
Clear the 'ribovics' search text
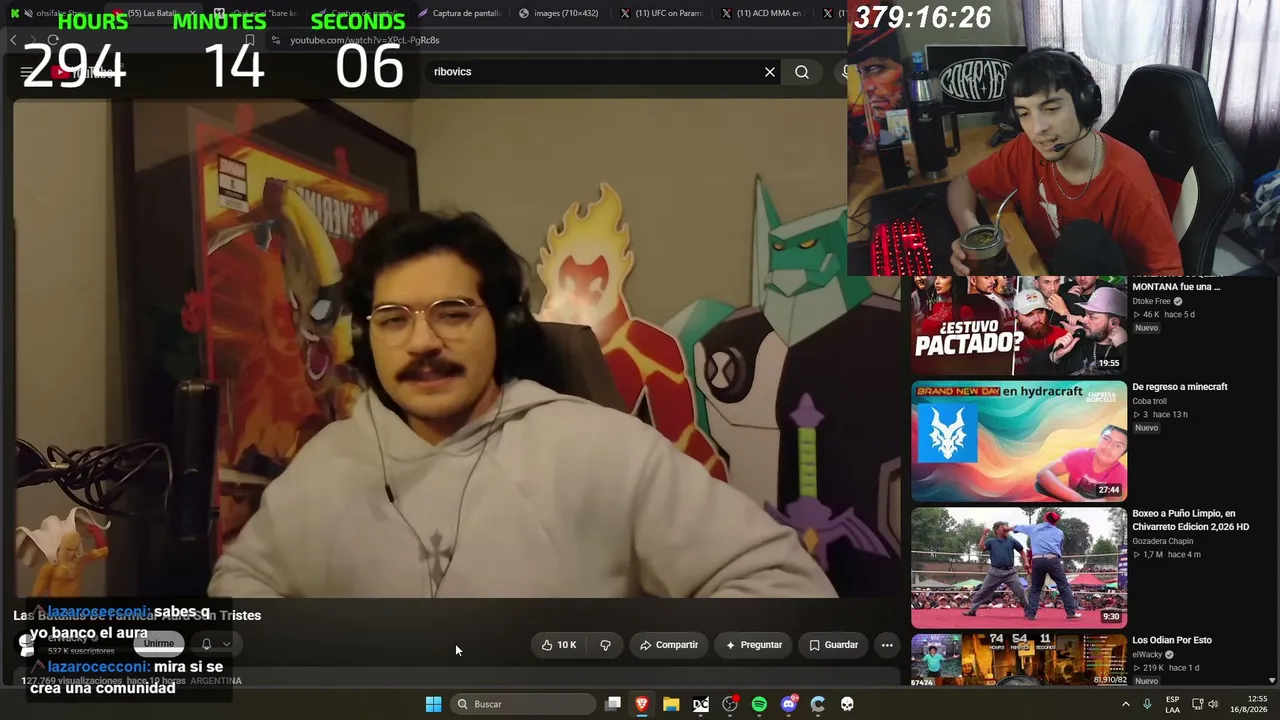pos(770,72)
